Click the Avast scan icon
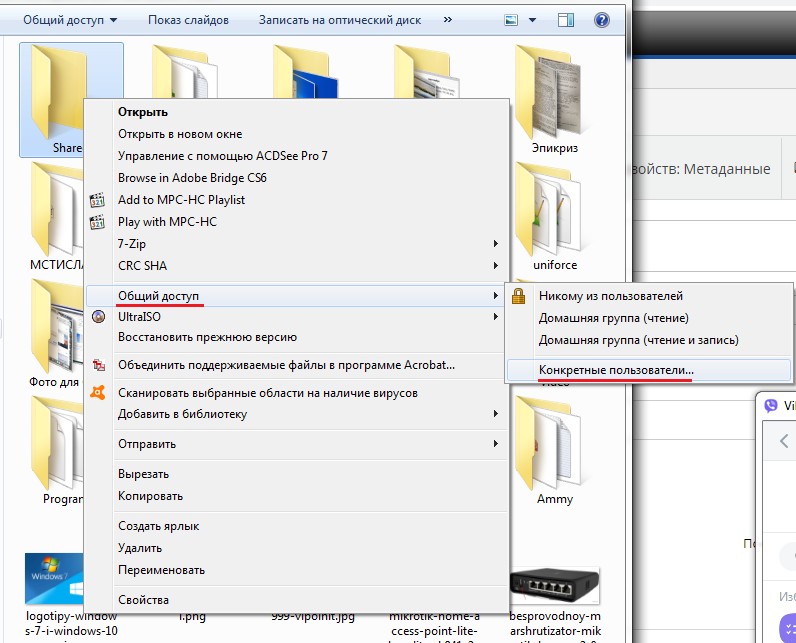The image size is (796, 643). tap(97, 392)
